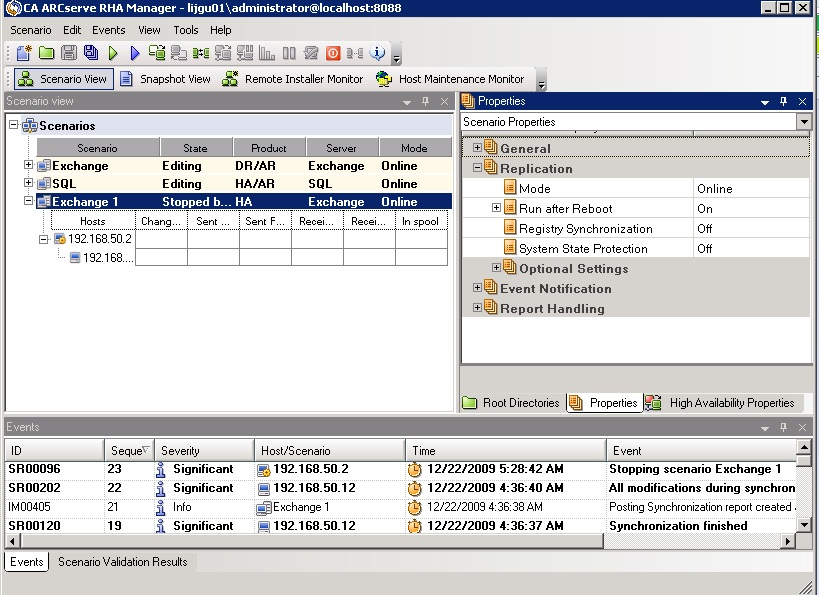Click the open folder toolbar icon
Screen dimensions: 819x595
click(x=46, y=53)
